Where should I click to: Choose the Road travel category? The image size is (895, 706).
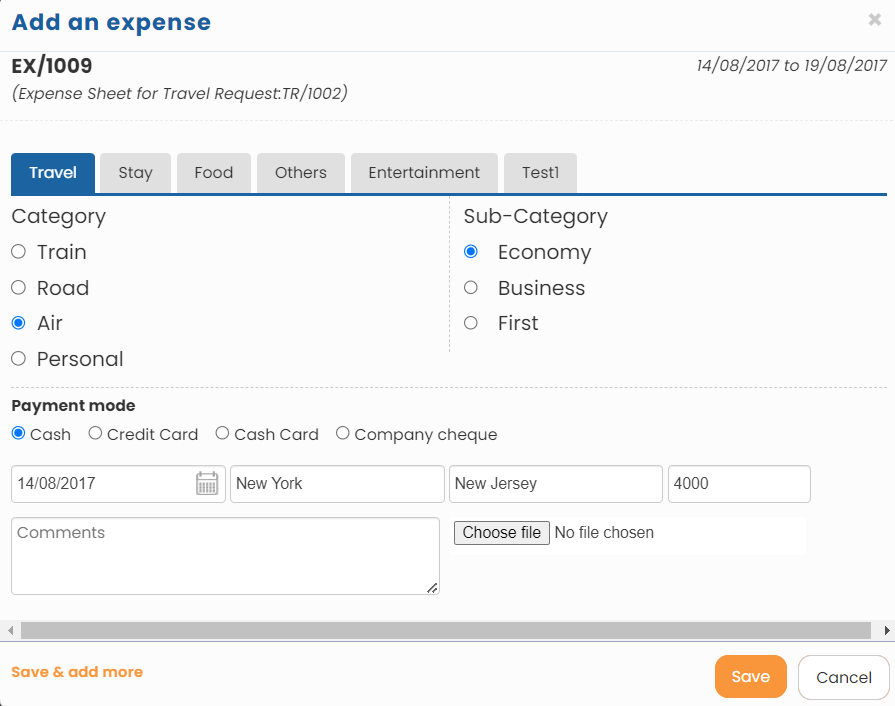(x=18, y=287)
